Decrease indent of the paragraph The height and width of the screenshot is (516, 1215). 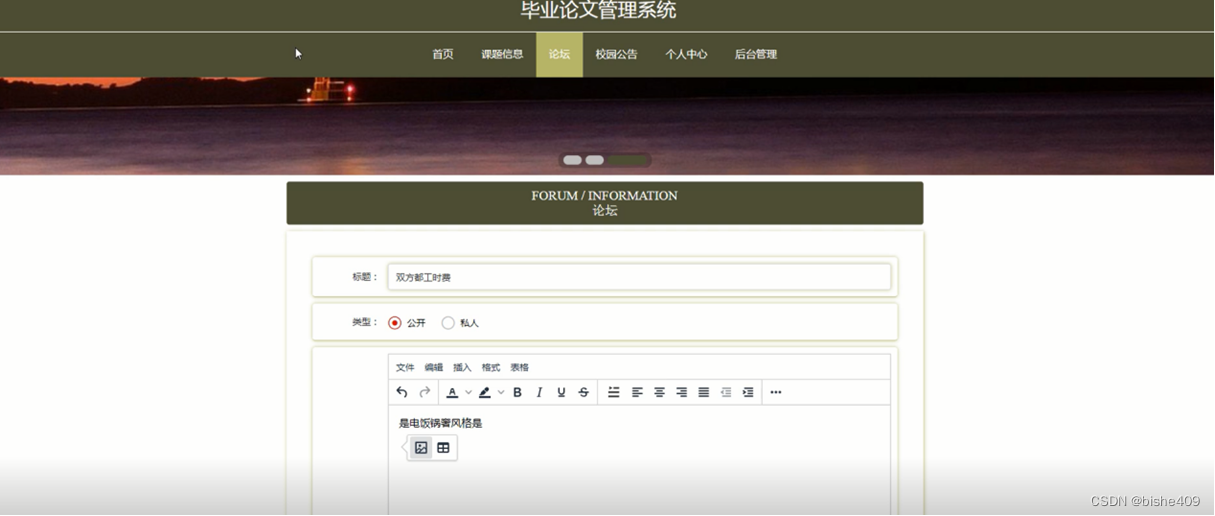tap(726, 392)
